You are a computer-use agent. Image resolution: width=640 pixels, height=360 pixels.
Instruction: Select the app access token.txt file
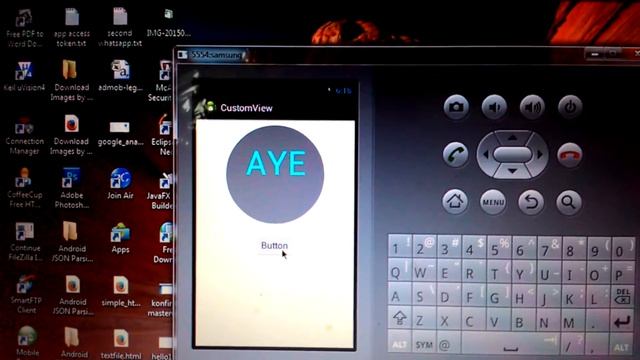point(71,27)
